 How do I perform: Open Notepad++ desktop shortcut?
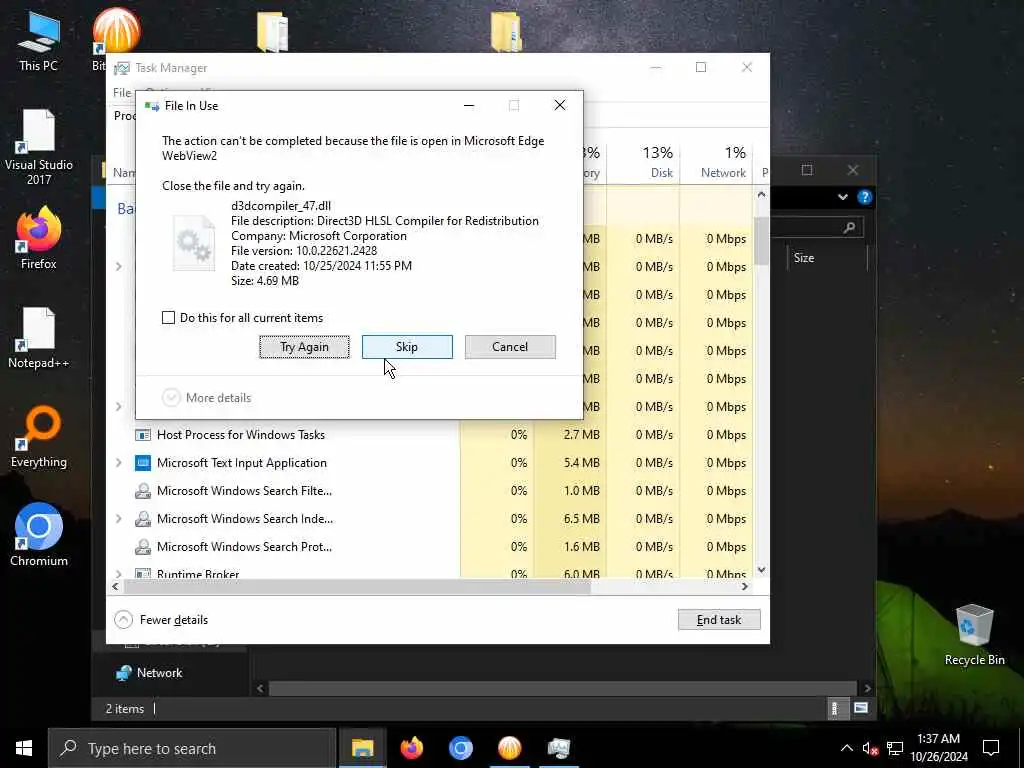click(x=39, y=338)
